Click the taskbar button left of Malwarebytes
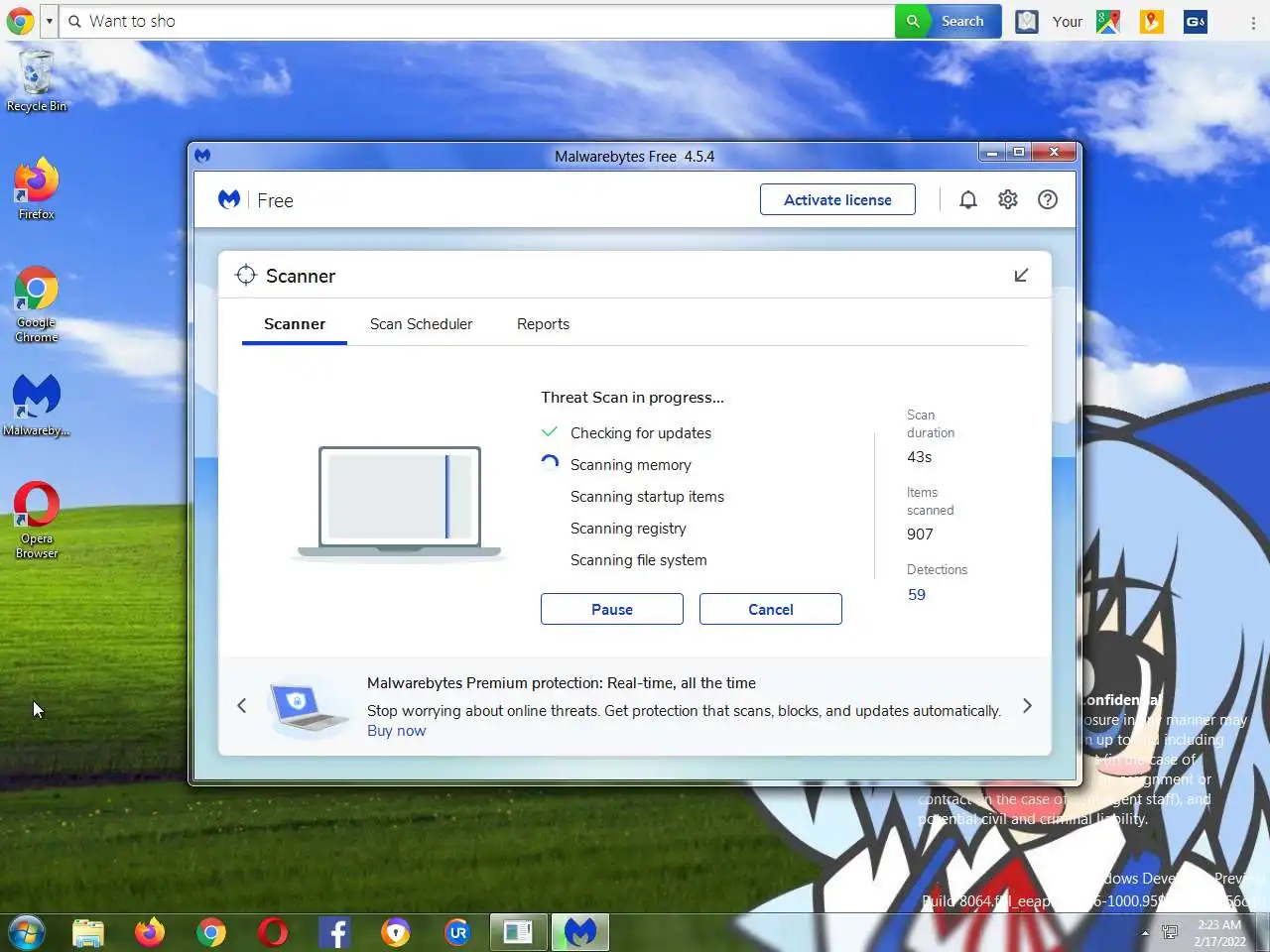Viewport: 1270px width, 952px height. (x=518, y=932)
